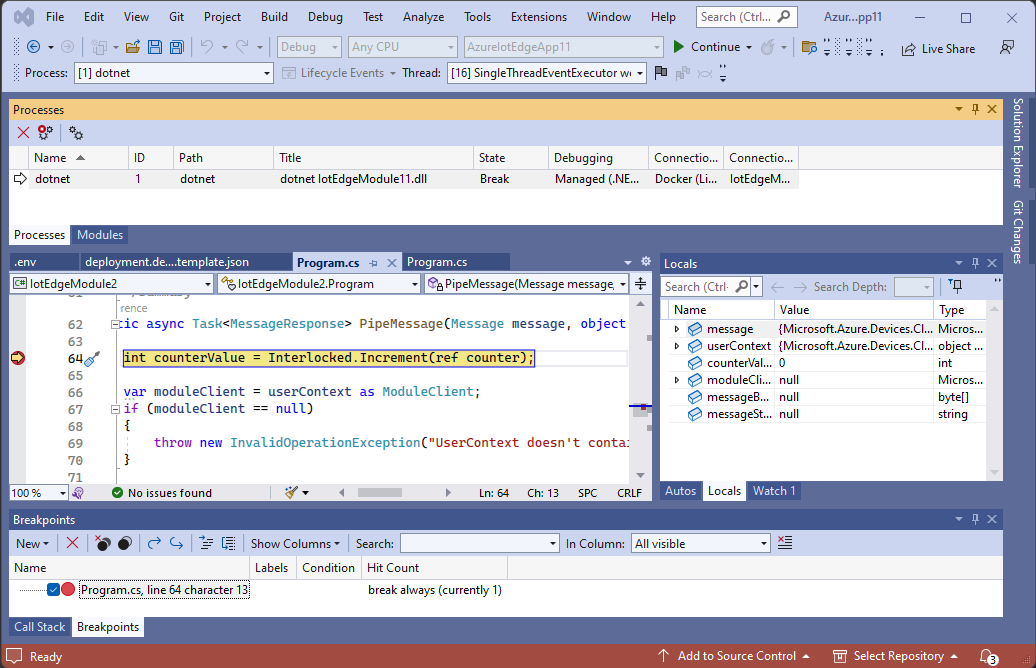Open the Extensions menu
Viewport: 1036px width, 668px height.
click(538, 16)
